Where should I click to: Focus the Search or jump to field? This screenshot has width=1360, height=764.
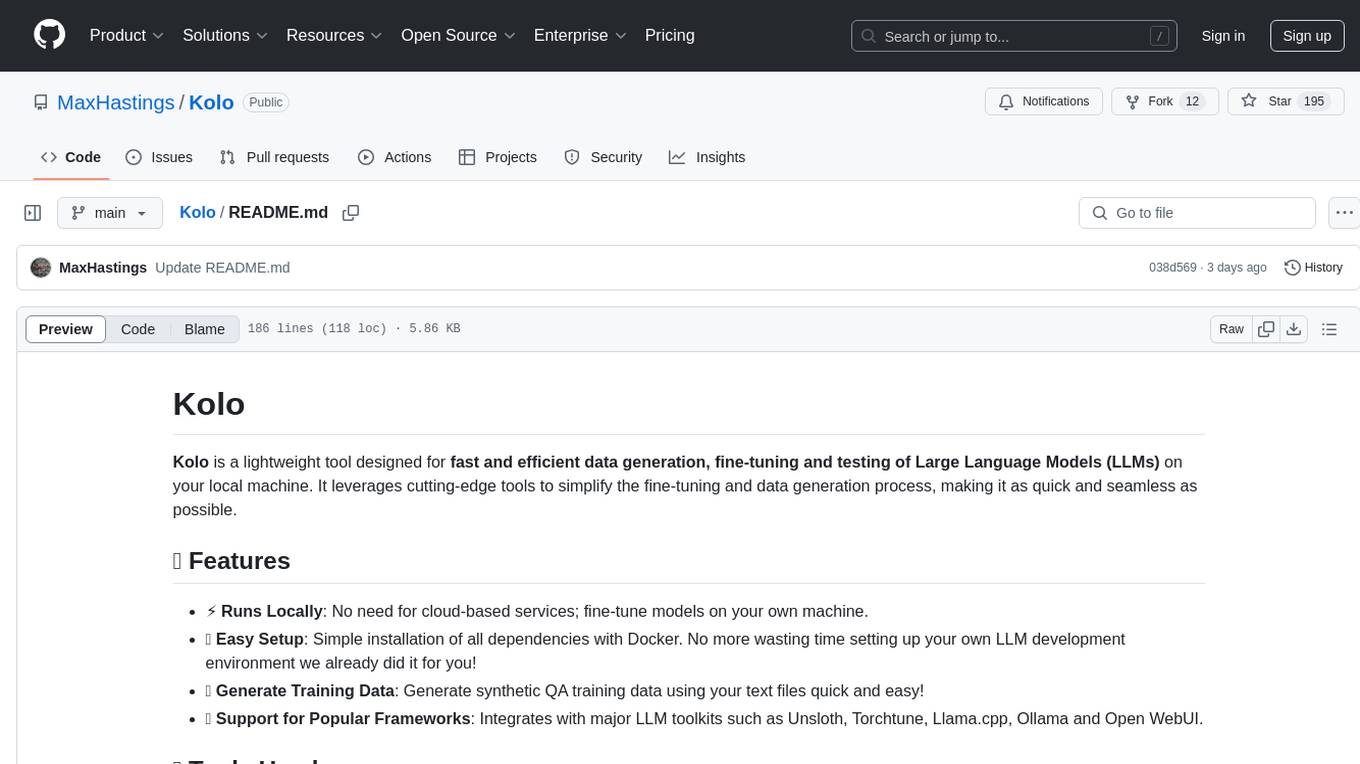1014,36
